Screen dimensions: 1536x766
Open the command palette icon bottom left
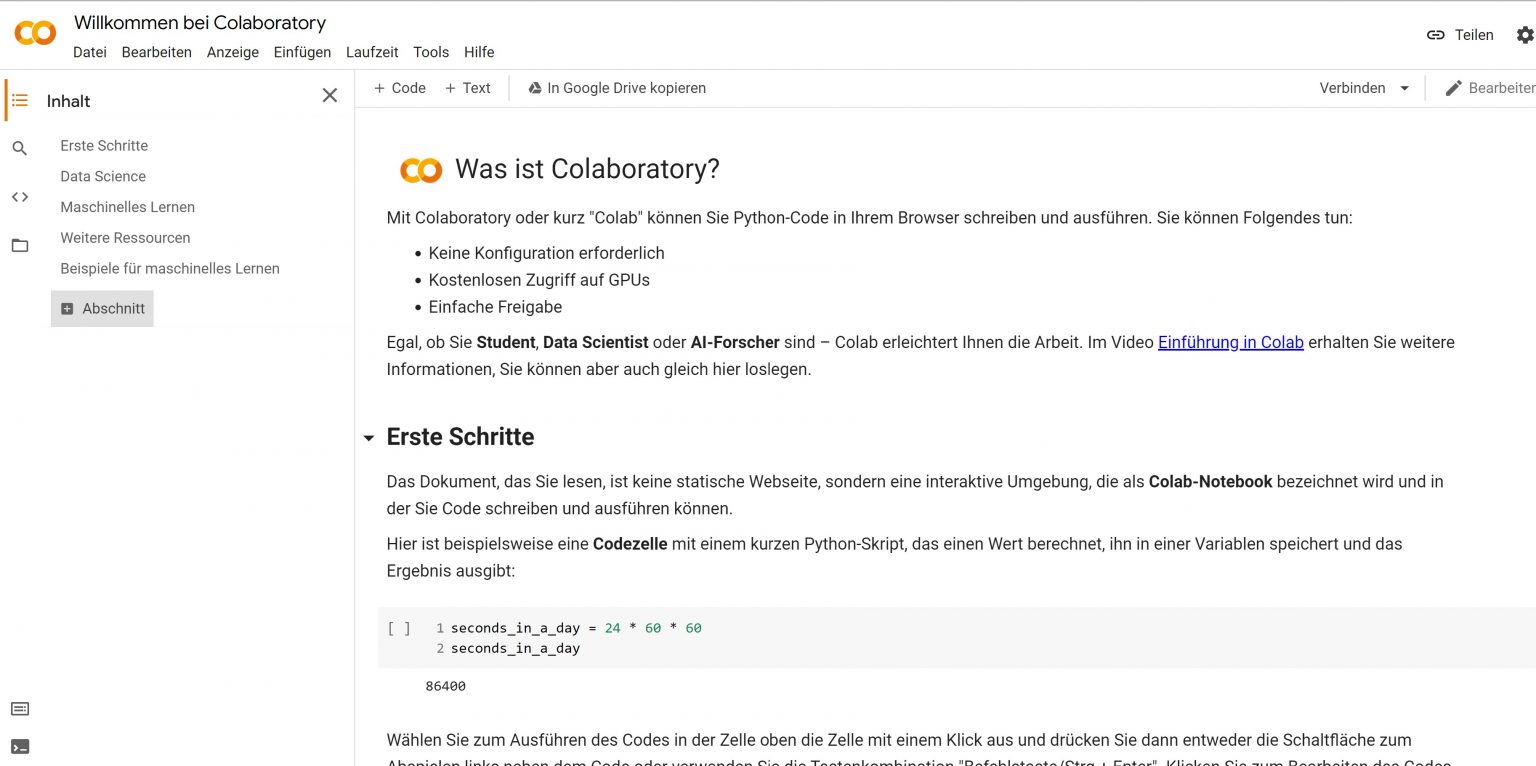point(20,708)
